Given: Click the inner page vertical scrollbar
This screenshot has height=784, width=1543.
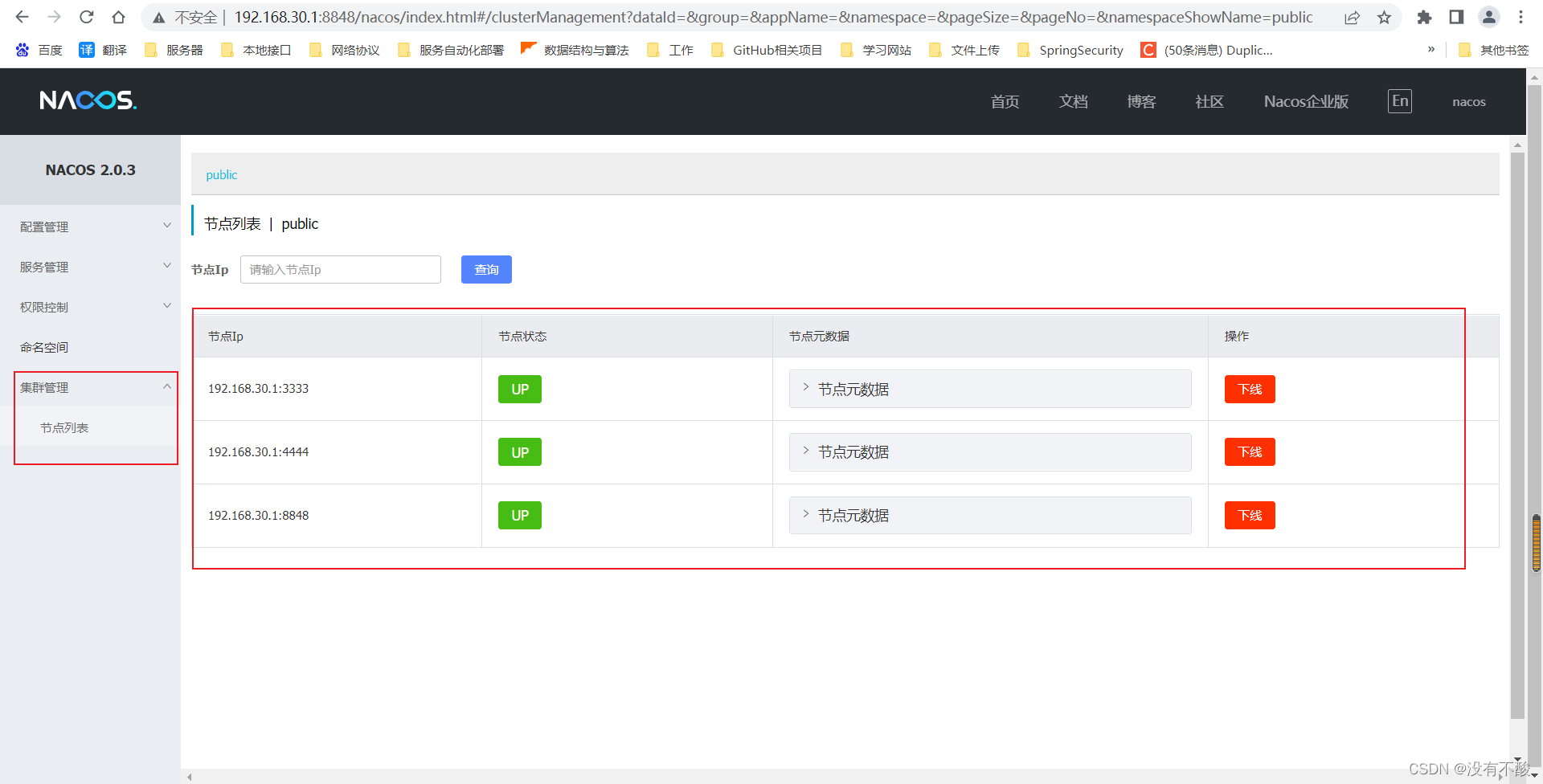Looking at the screenshot, I should click(x=1517, y=434).
